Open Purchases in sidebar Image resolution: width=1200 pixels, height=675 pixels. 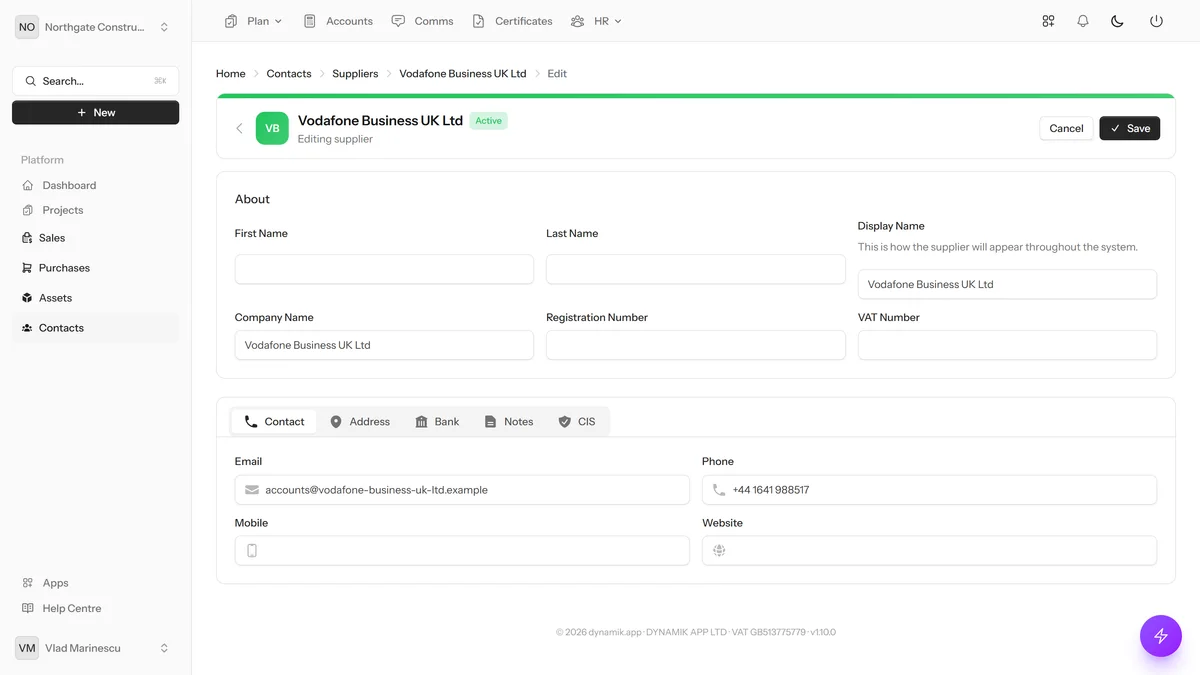coord(95,268)
